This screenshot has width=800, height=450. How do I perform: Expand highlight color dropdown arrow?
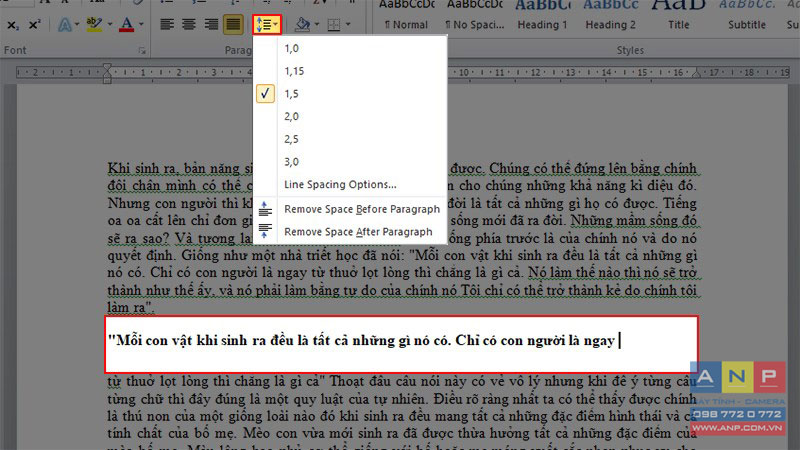[x=109, y=24]
